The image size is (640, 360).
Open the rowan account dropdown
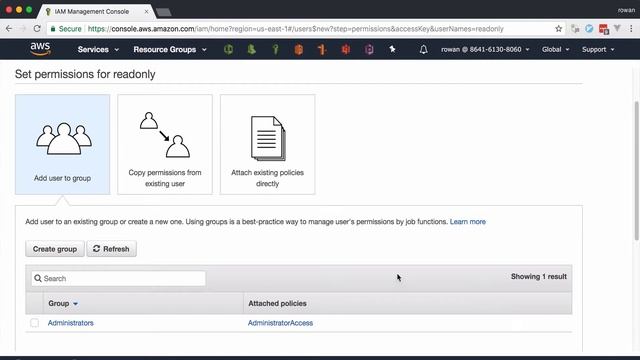tap(485, 49)
